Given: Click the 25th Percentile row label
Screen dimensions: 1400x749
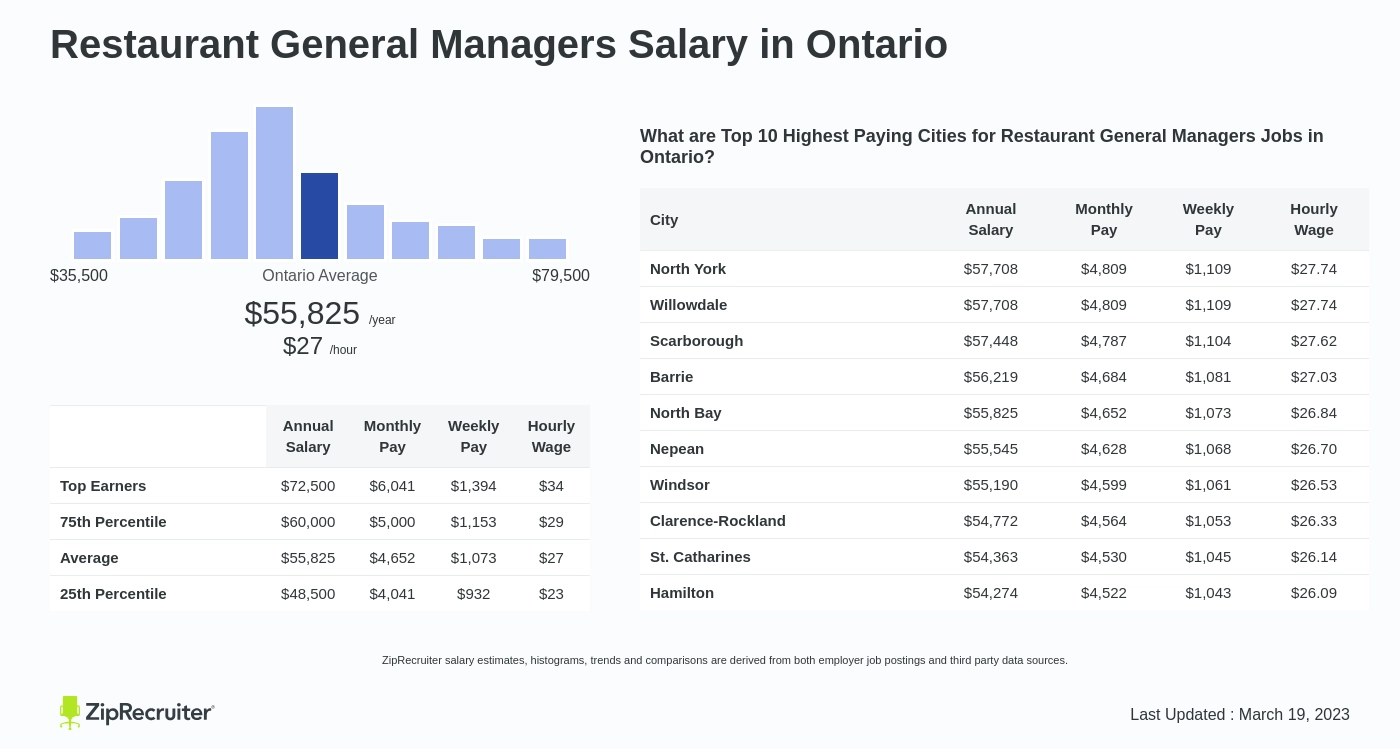Looking at the screenshot, I should click(x=113, y=594).
